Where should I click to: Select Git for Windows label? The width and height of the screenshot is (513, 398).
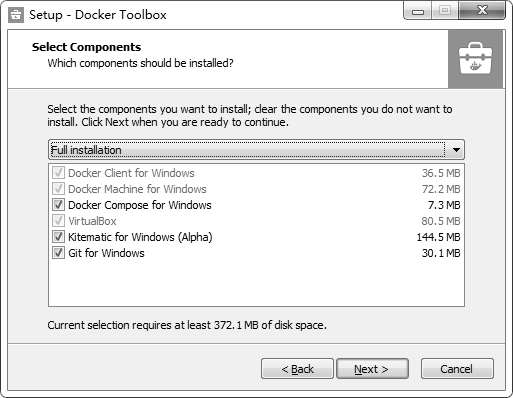(x=106, y=253)
